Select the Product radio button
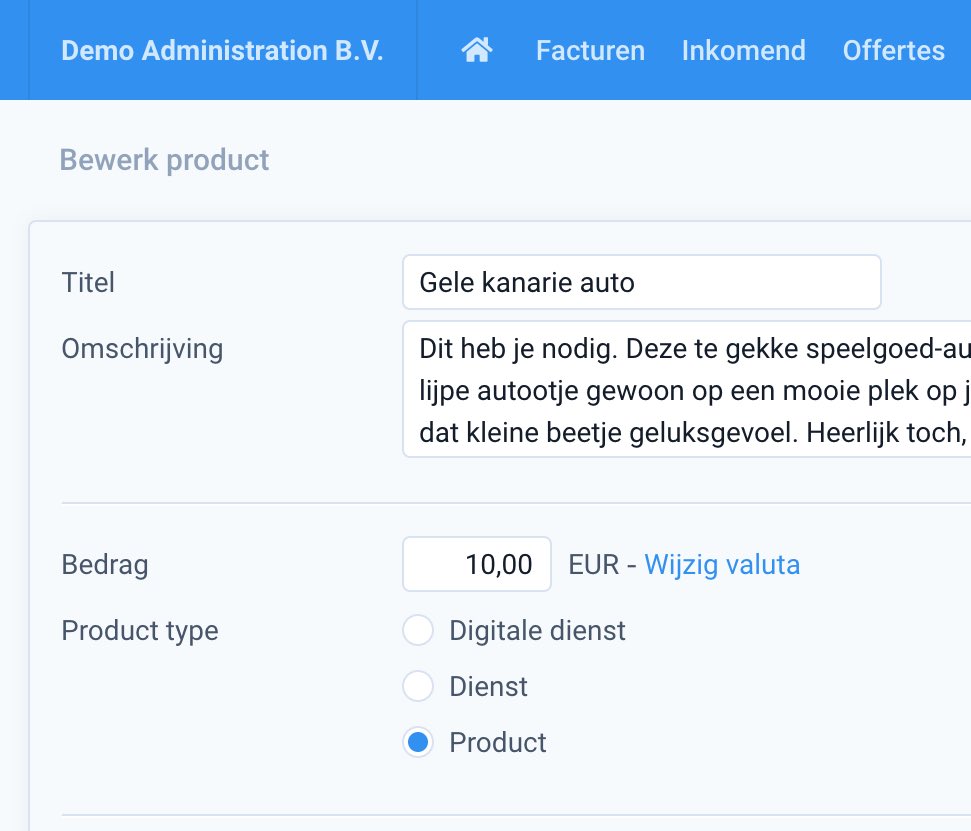971x831 pixels. 418,742
